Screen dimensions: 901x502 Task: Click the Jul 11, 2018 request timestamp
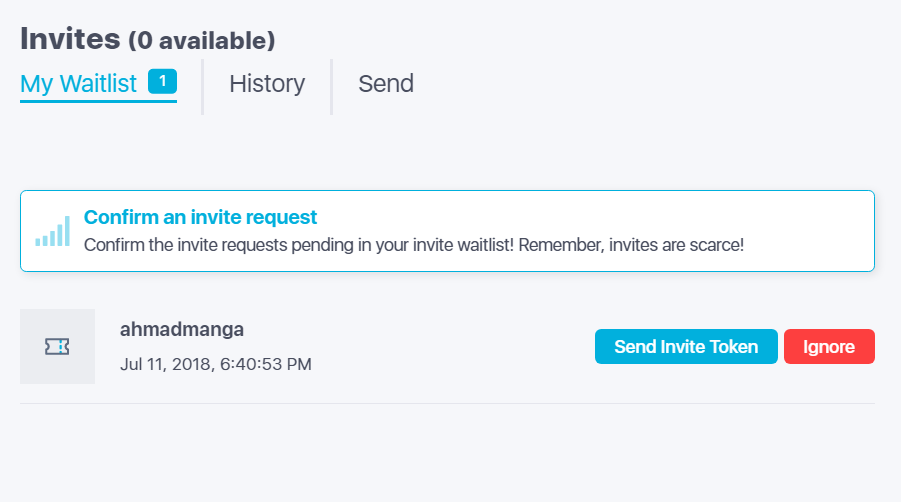coord(215,364)
